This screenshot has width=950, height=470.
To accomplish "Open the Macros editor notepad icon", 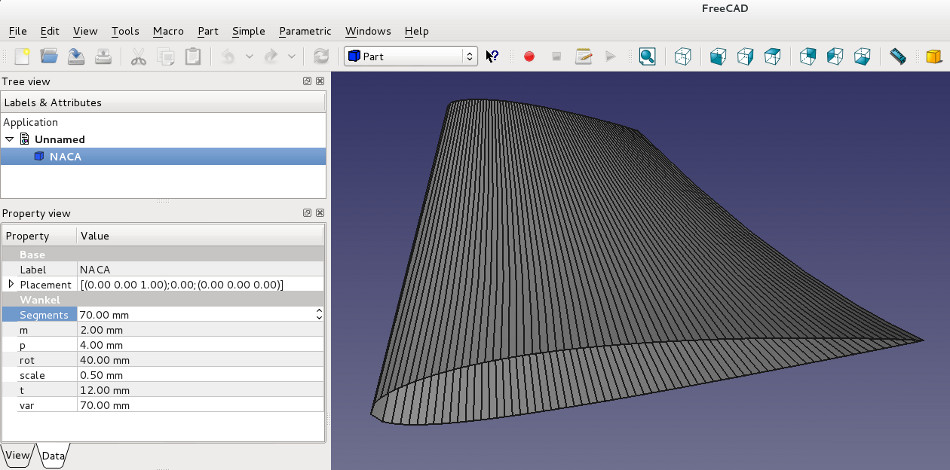I will pyautogui.click(x=583, y=56).
